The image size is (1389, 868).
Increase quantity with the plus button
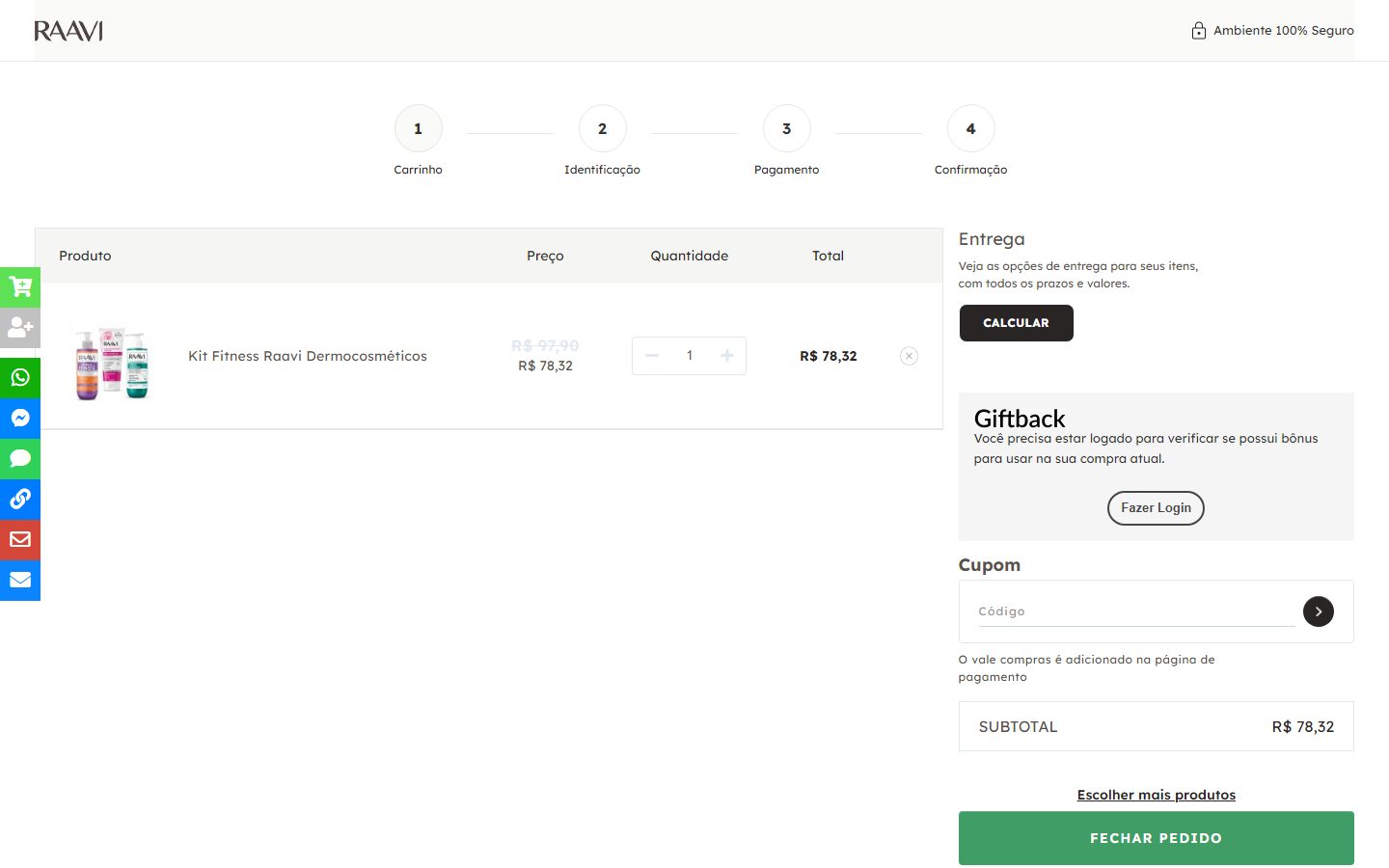pyautogui.click(x=727, y=356)
